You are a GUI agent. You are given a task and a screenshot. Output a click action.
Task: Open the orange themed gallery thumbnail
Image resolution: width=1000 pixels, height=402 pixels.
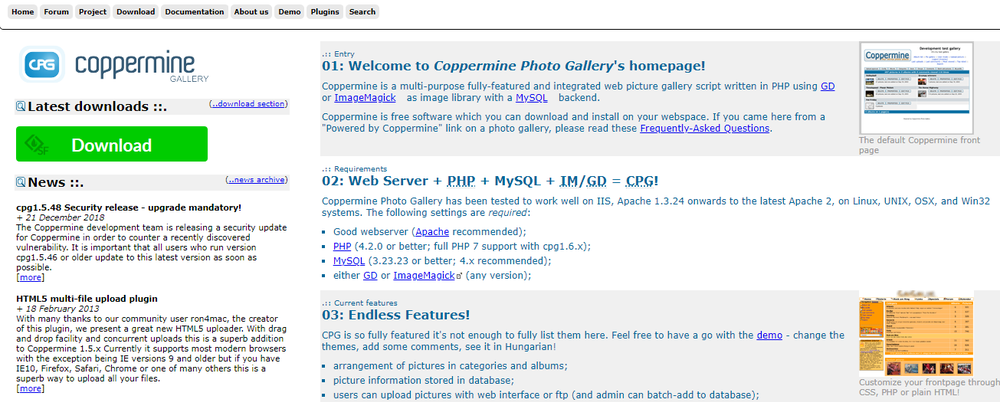916,334
